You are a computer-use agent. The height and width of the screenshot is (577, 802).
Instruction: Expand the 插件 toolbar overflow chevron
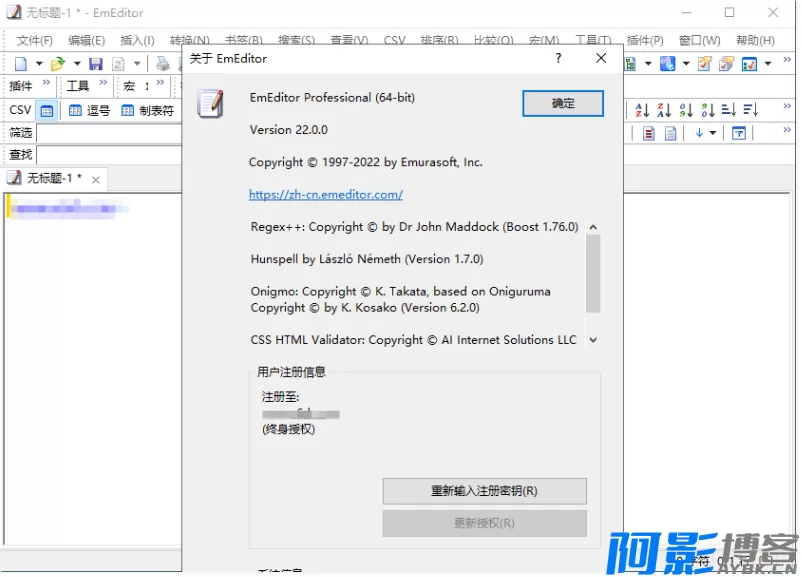(46, 85)
